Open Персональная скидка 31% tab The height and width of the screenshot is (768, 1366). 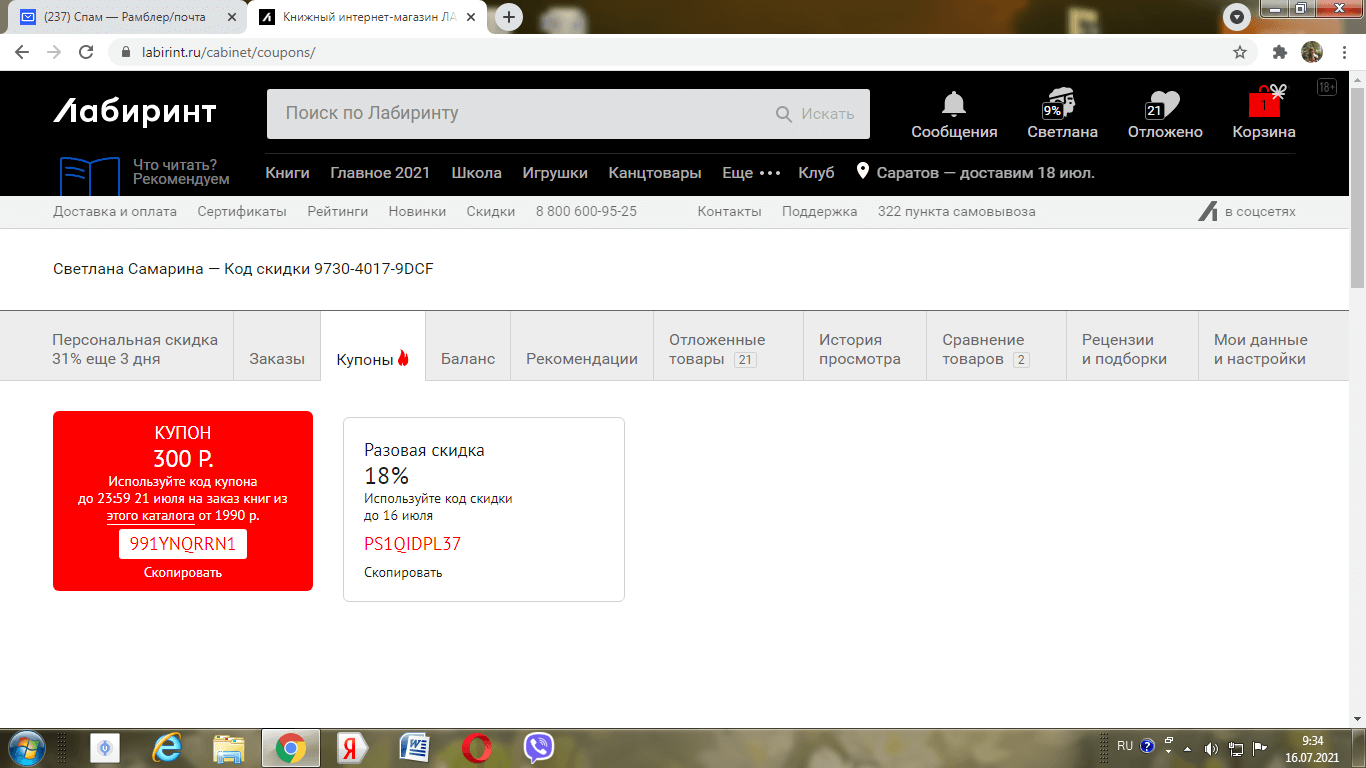pyautogui.click(x=135, y=349)
